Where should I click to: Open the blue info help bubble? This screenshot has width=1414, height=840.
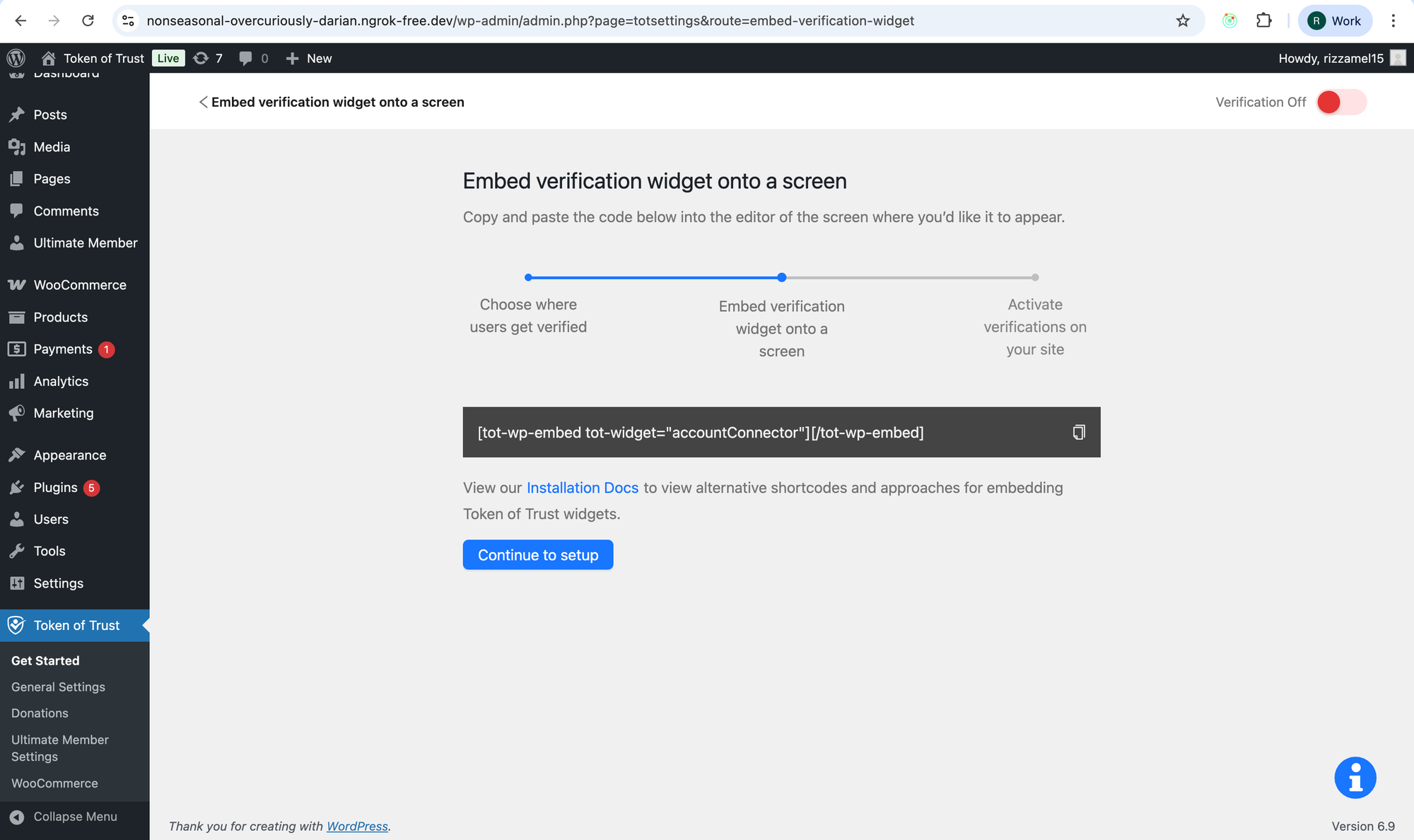click(x=1355, y=778)
